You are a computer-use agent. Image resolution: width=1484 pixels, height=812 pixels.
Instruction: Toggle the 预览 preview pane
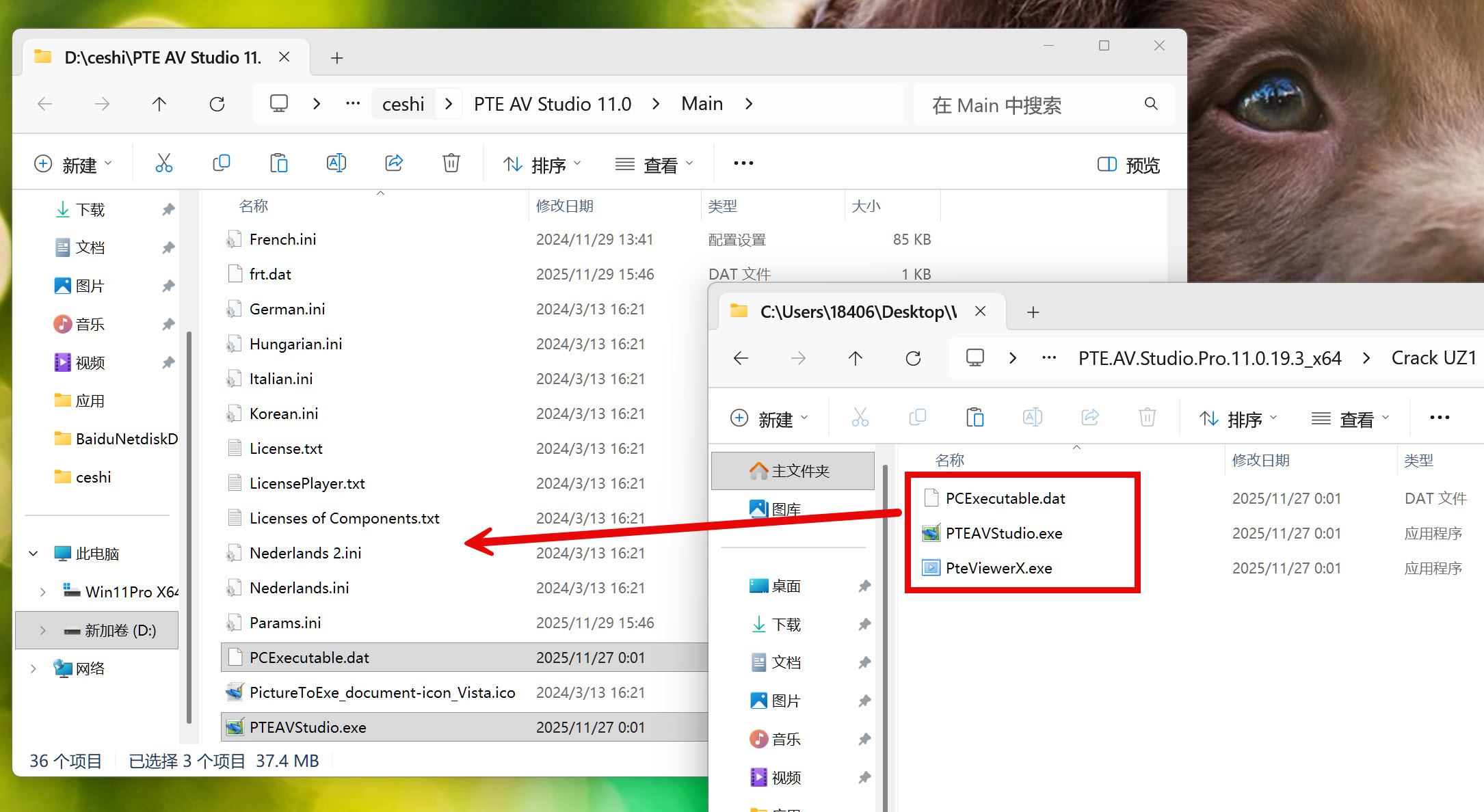click(1128, 165)
